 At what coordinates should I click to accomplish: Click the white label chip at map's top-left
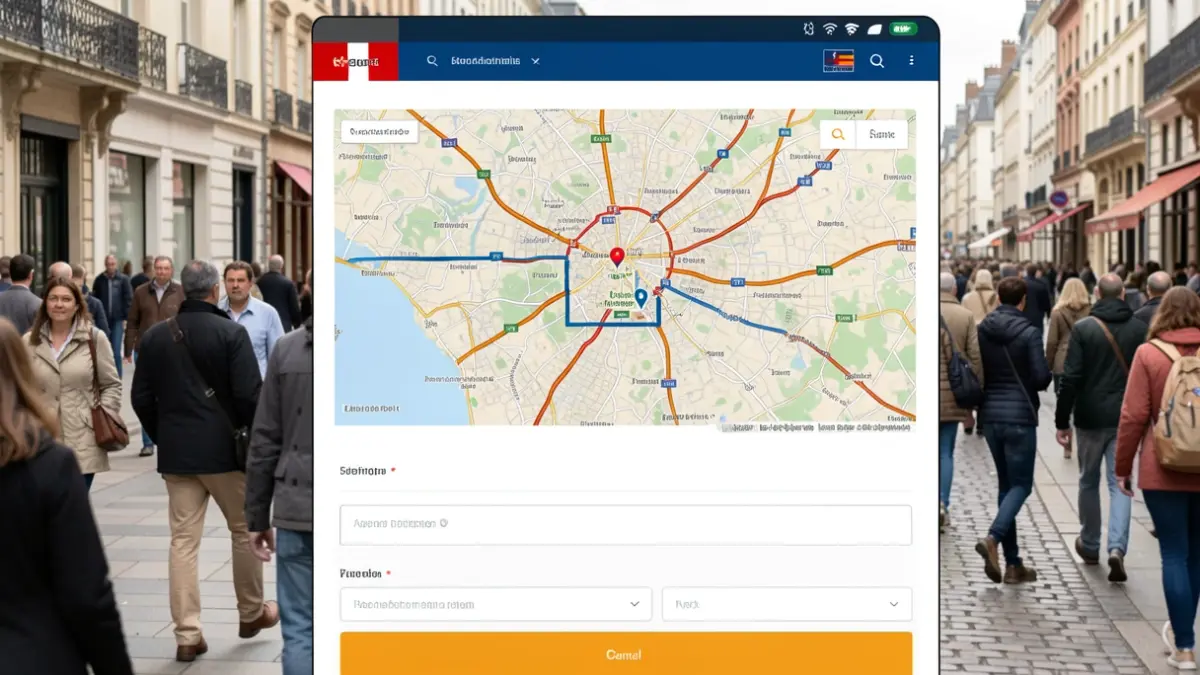point(379,132)
